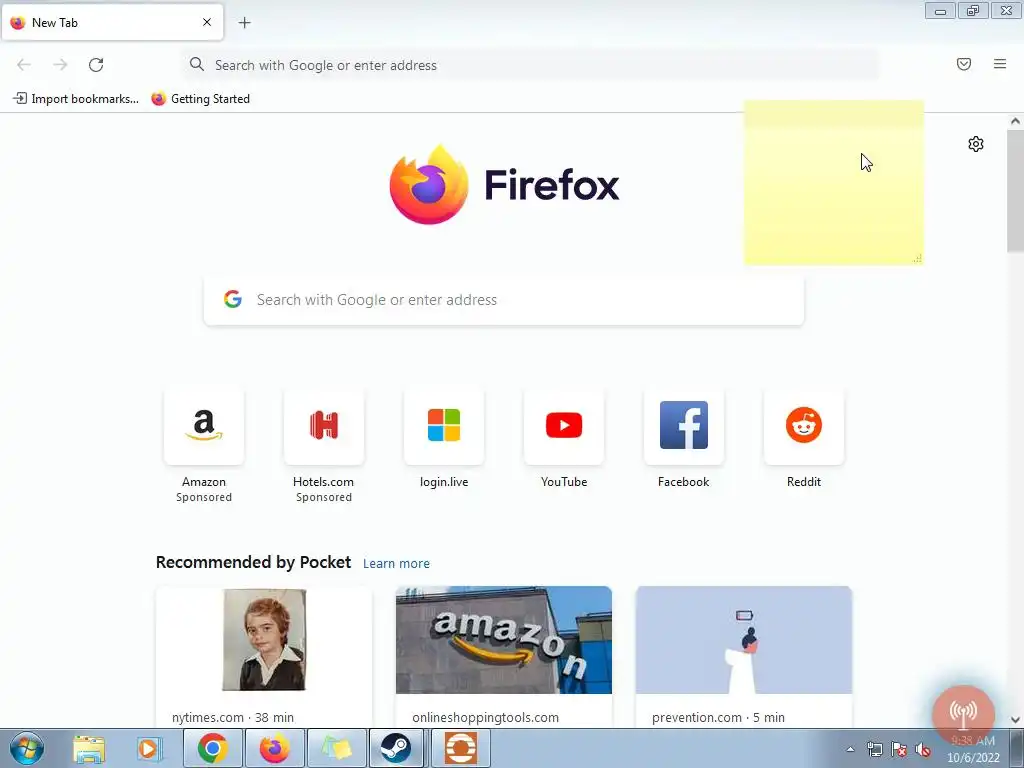Open the Firefox hamburger application menu
This screenshot has height=768, width=1024.
click(1000, 64)
